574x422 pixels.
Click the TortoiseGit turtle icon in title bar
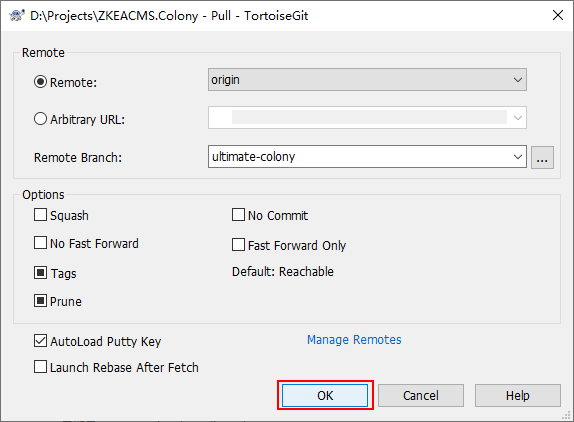coord(16,16)
